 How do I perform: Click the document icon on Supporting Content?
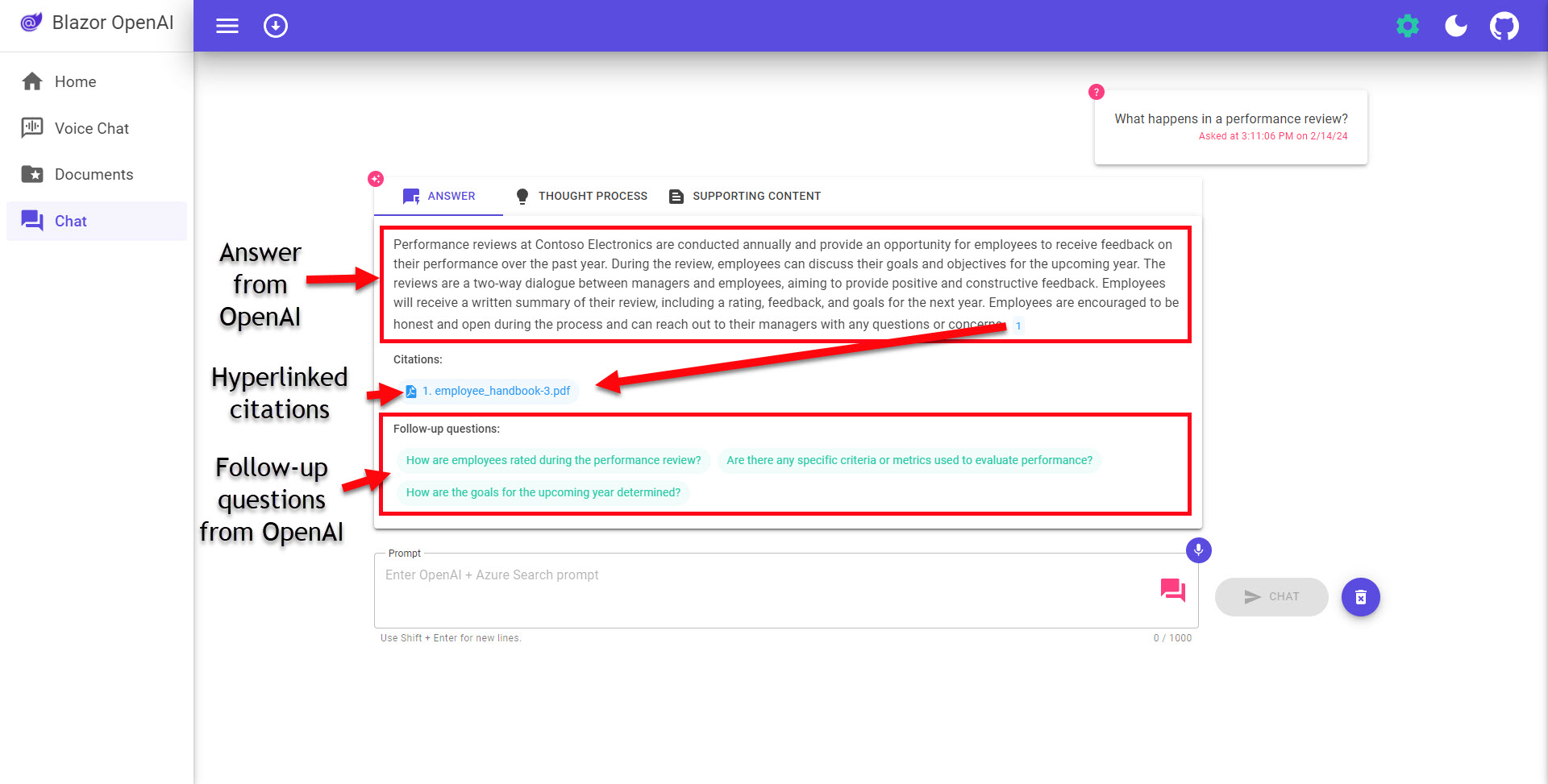(676, 196)
